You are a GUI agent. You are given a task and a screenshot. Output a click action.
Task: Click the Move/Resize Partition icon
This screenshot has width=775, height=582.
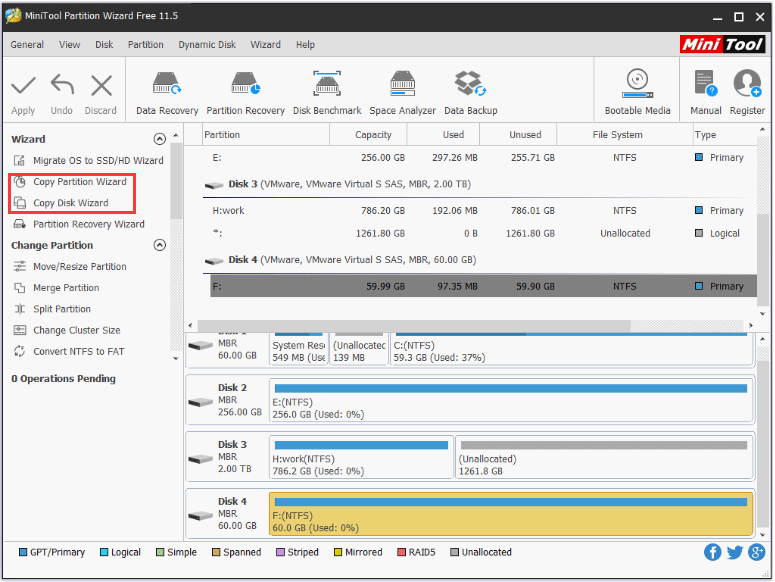19,267
